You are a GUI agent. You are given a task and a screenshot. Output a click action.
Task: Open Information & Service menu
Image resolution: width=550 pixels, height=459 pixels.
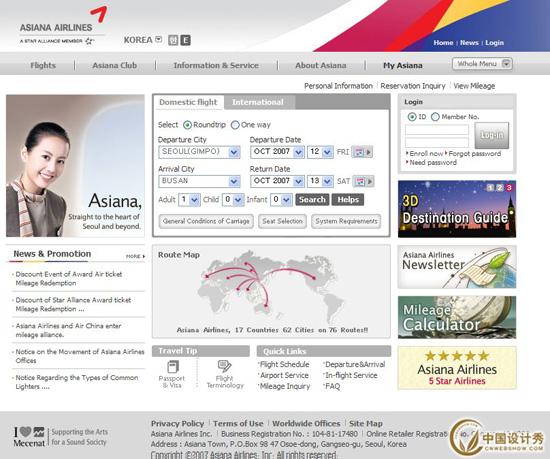[x=216, y=65]
